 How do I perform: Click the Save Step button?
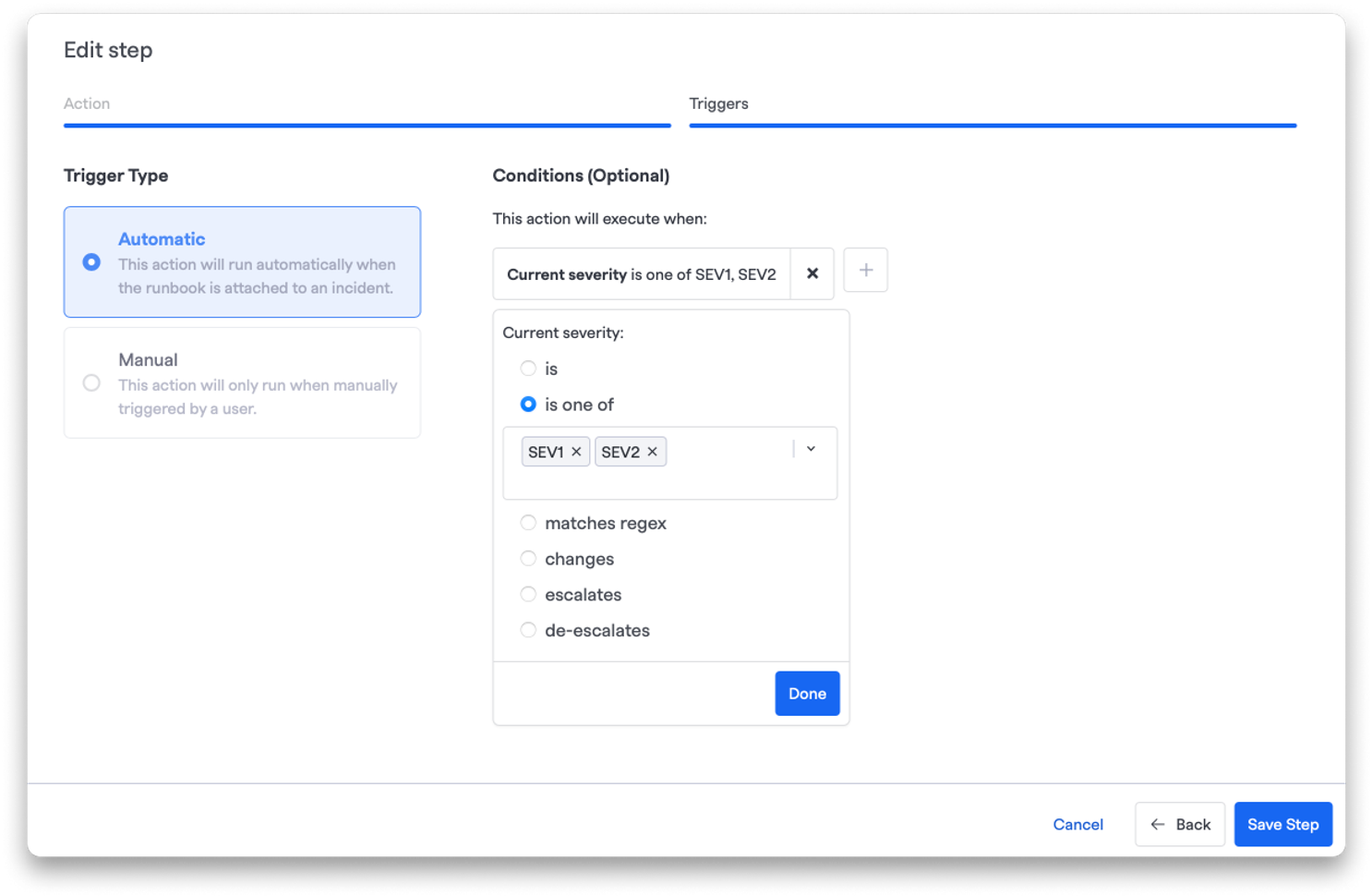tap(1282, 825)
